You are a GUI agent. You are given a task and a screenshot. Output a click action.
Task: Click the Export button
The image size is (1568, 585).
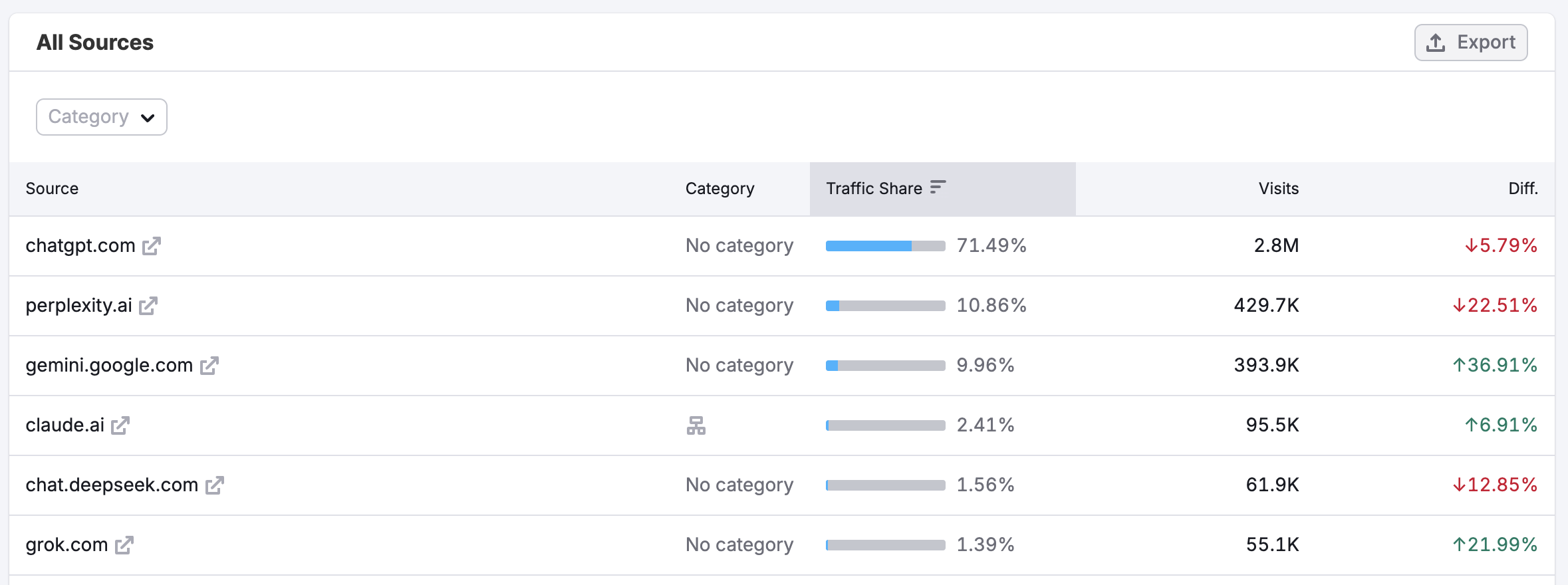(1470, 42)
